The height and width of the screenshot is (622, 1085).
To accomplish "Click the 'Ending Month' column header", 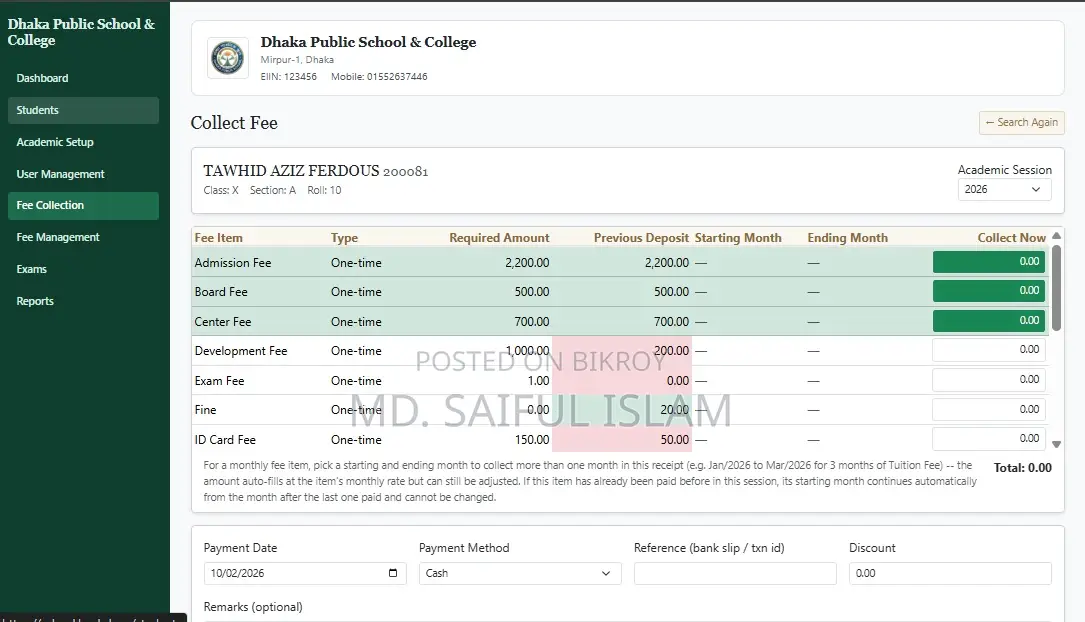I will [x=847, y=238].
